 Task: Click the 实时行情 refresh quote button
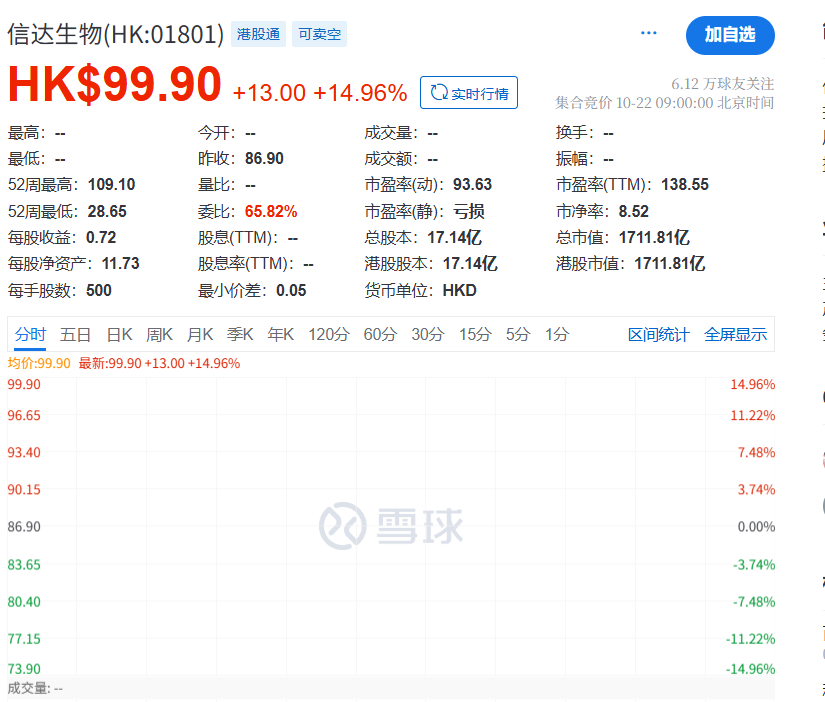pyautogui.click(x=469, y=93)
